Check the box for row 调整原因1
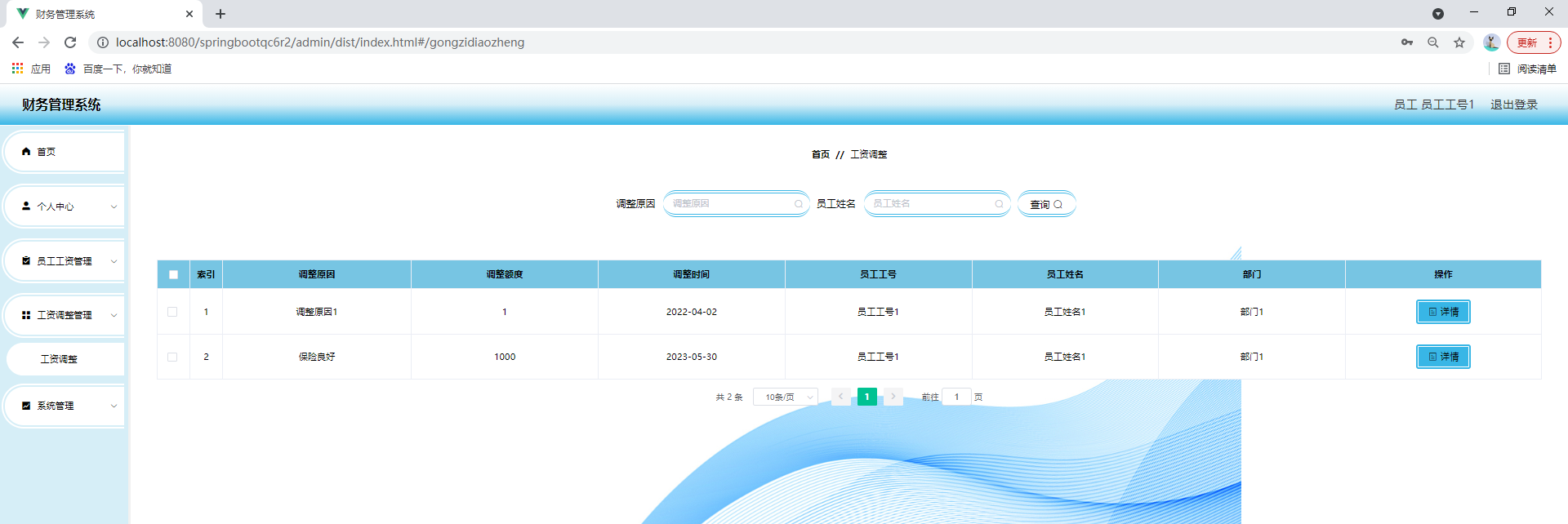1568x524 pixels. pyautogui.click(x=172, y=312)
